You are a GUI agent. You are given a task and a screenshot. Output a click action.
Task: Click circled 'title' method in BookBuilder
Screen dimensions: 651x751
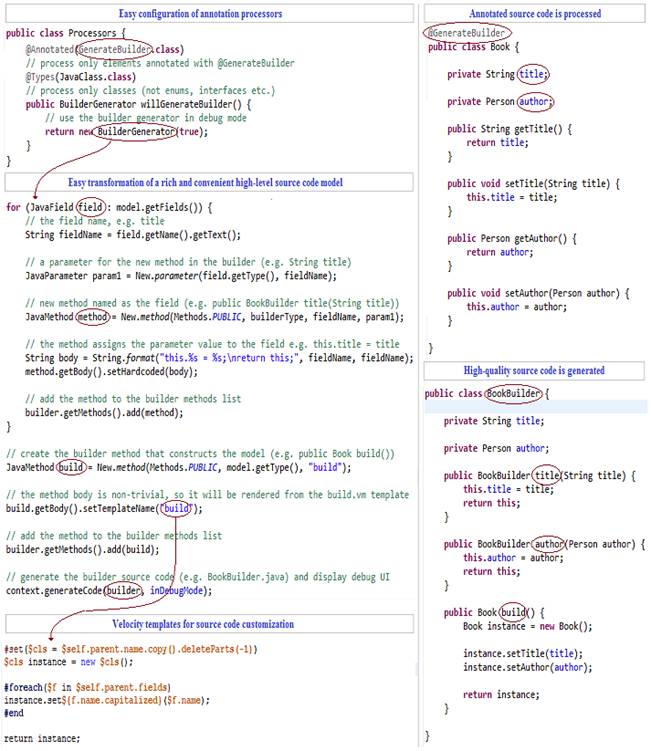pyautogui.click(x=545, y=476)
